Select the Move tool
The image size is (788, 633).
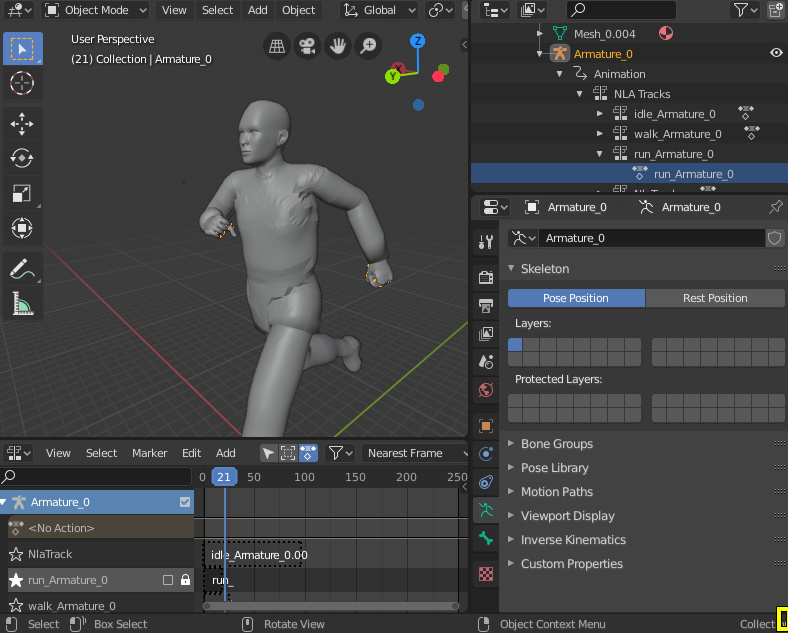[22, 123]
